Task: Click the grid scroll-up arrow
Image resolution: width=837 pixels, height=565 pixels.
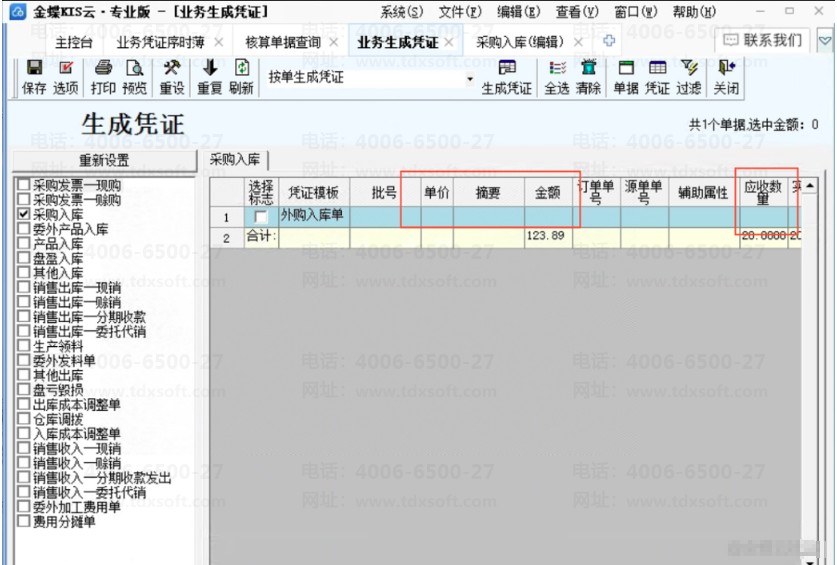Action: [x=810, y=185]
